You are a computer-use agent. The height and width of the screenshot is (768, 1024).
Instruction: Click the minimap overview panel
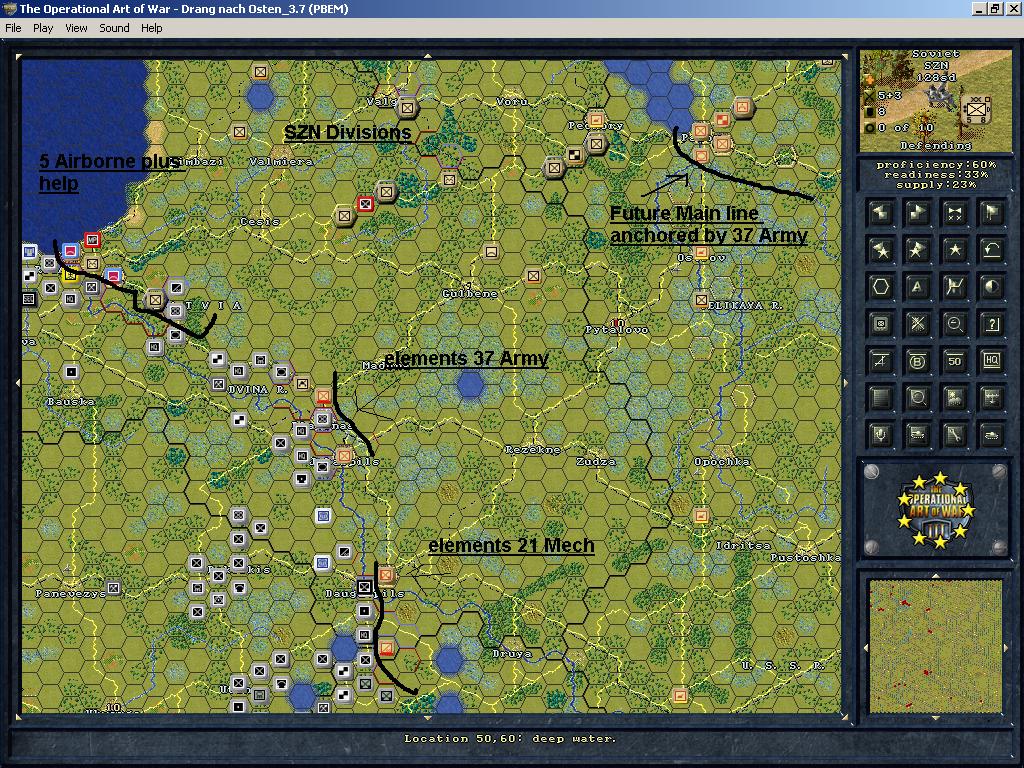pos(935,647)
